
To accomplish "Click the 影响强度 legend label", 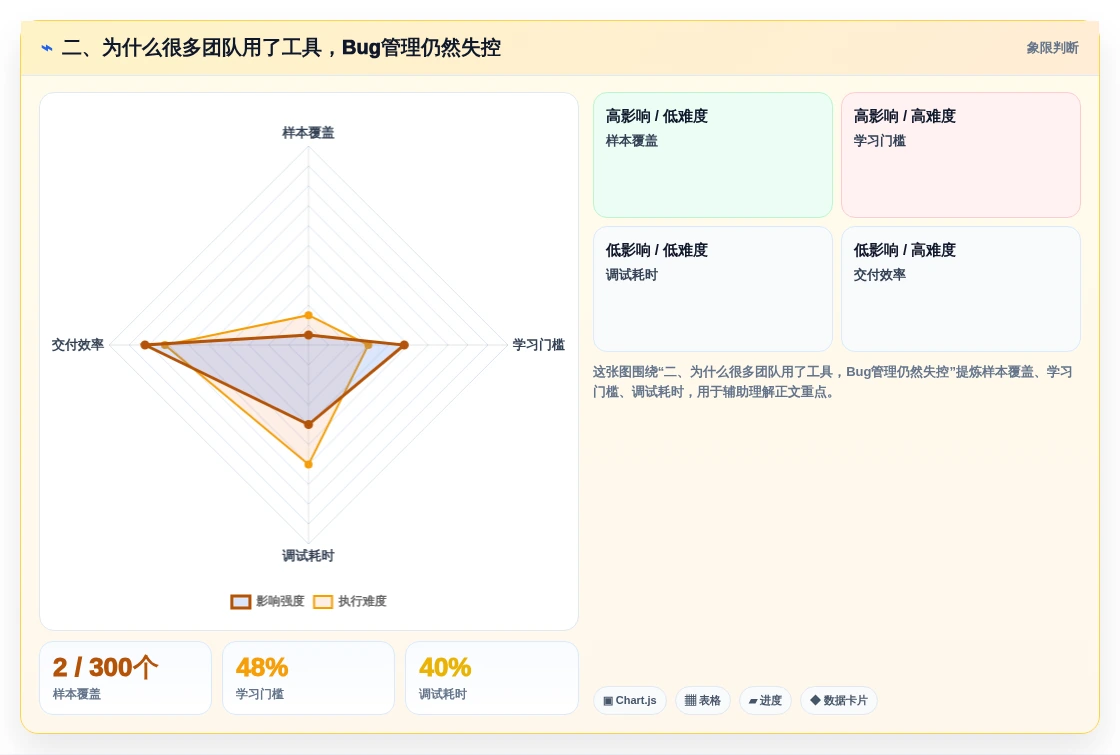I will (x=280, y=601).
